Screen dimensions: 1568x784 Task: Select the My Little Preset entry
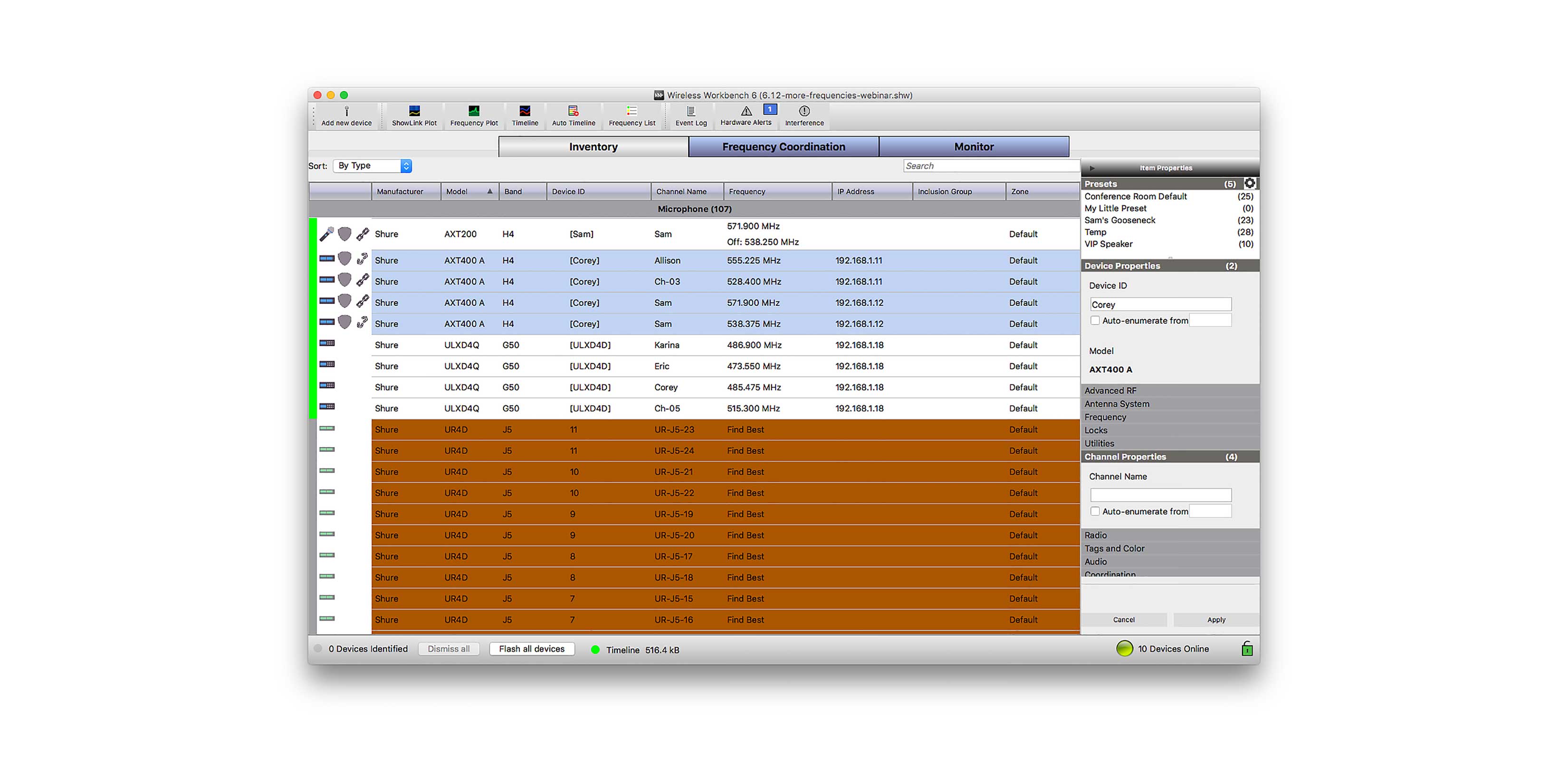coord(1169,208)
